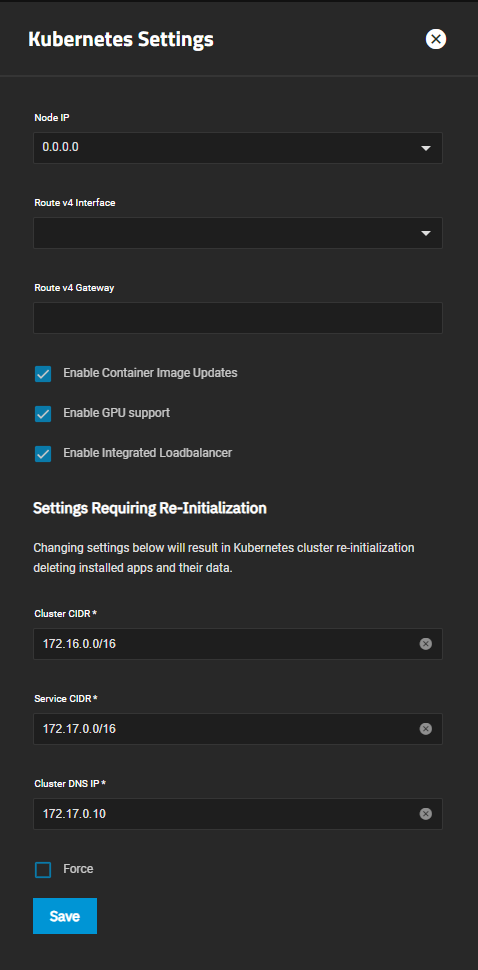Click the Route v4 Gateway label text

(x=74, y=288)
